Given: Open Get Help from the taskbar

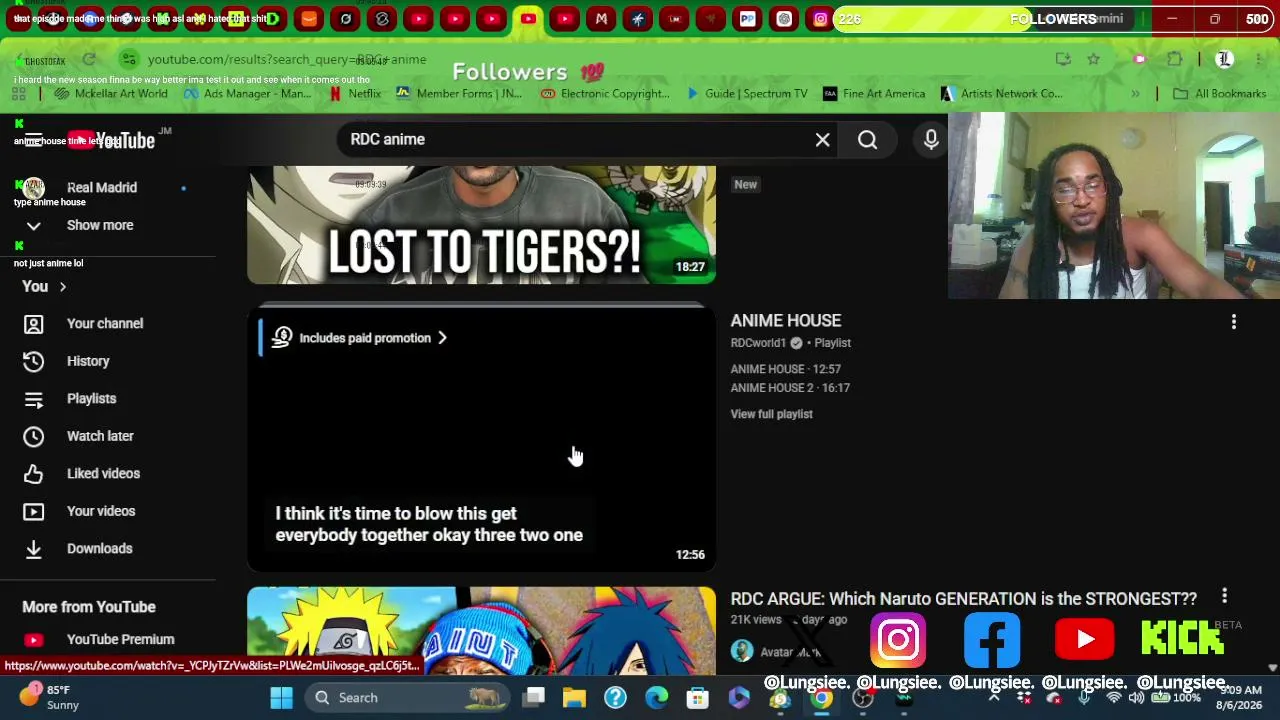Looking at the screenshot, I should (x=615, y=698).
